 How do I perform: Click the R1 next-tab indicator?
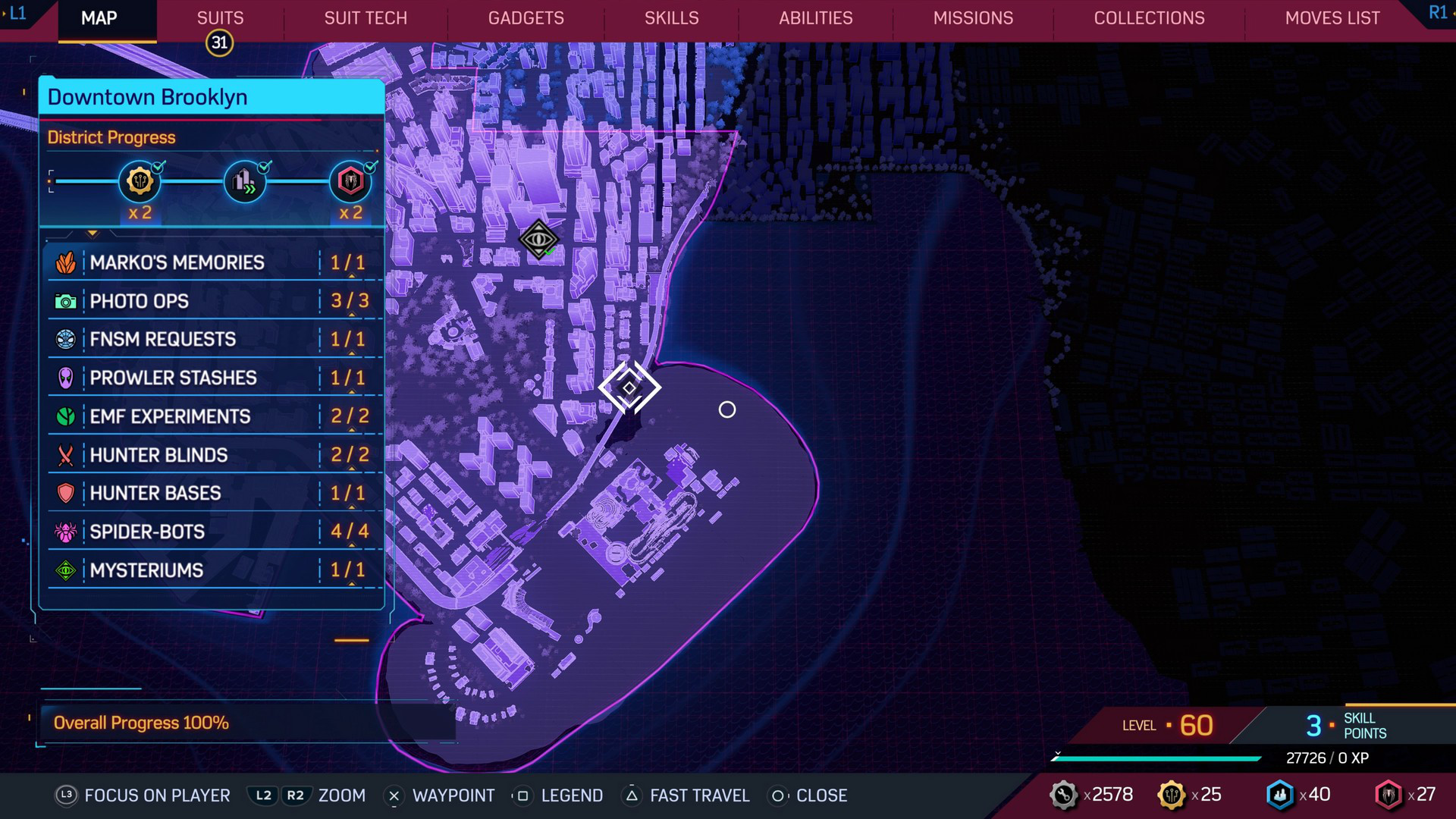tap(1438, 12)
